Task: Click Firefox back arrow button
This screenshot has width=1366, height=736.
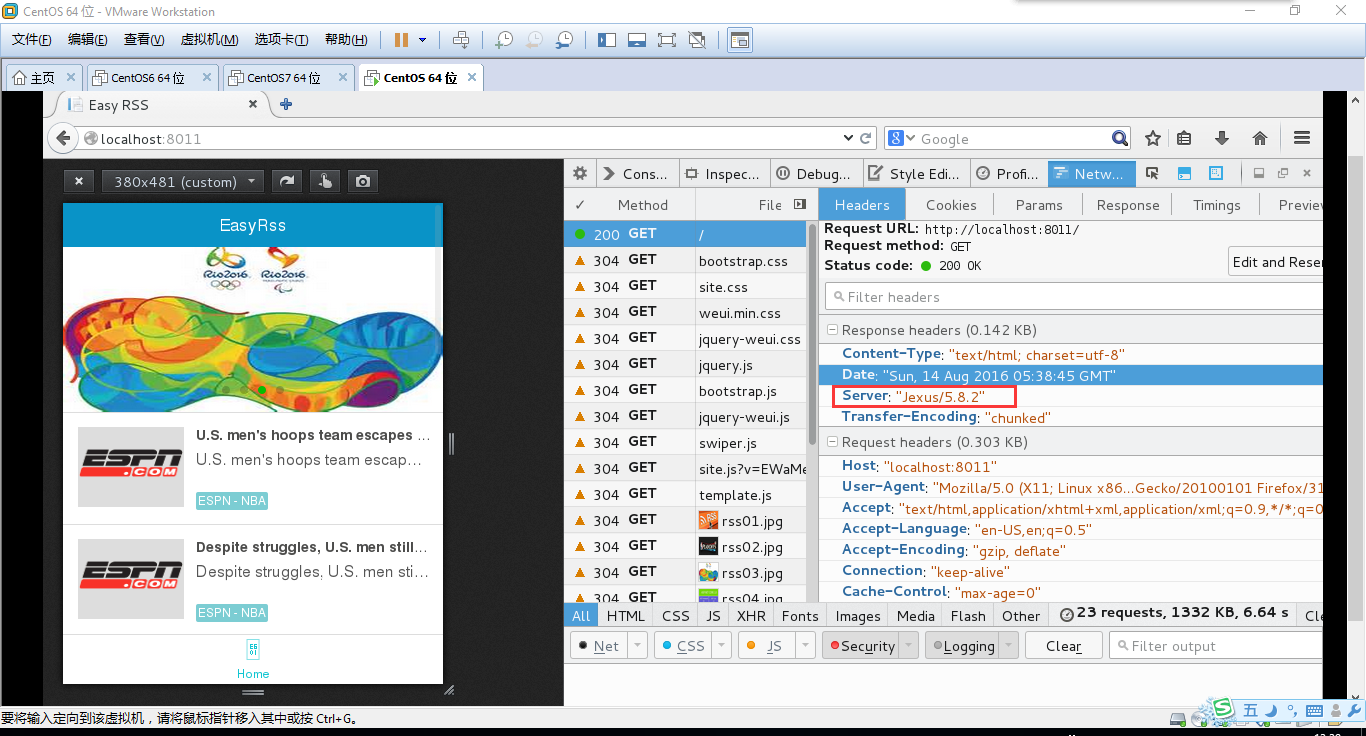Action: tap(63, 139)
